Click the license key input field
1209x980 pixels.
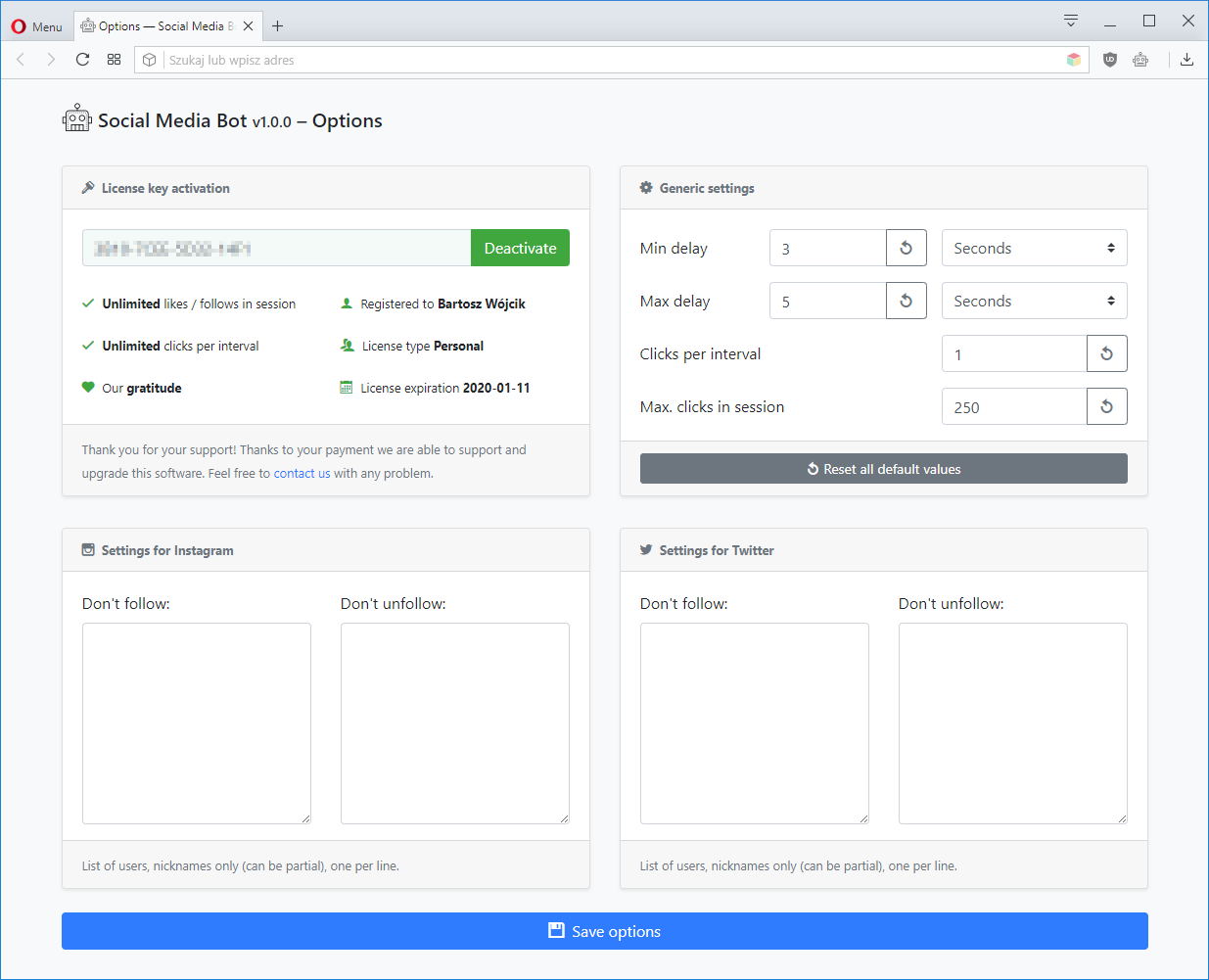[277, 248]
